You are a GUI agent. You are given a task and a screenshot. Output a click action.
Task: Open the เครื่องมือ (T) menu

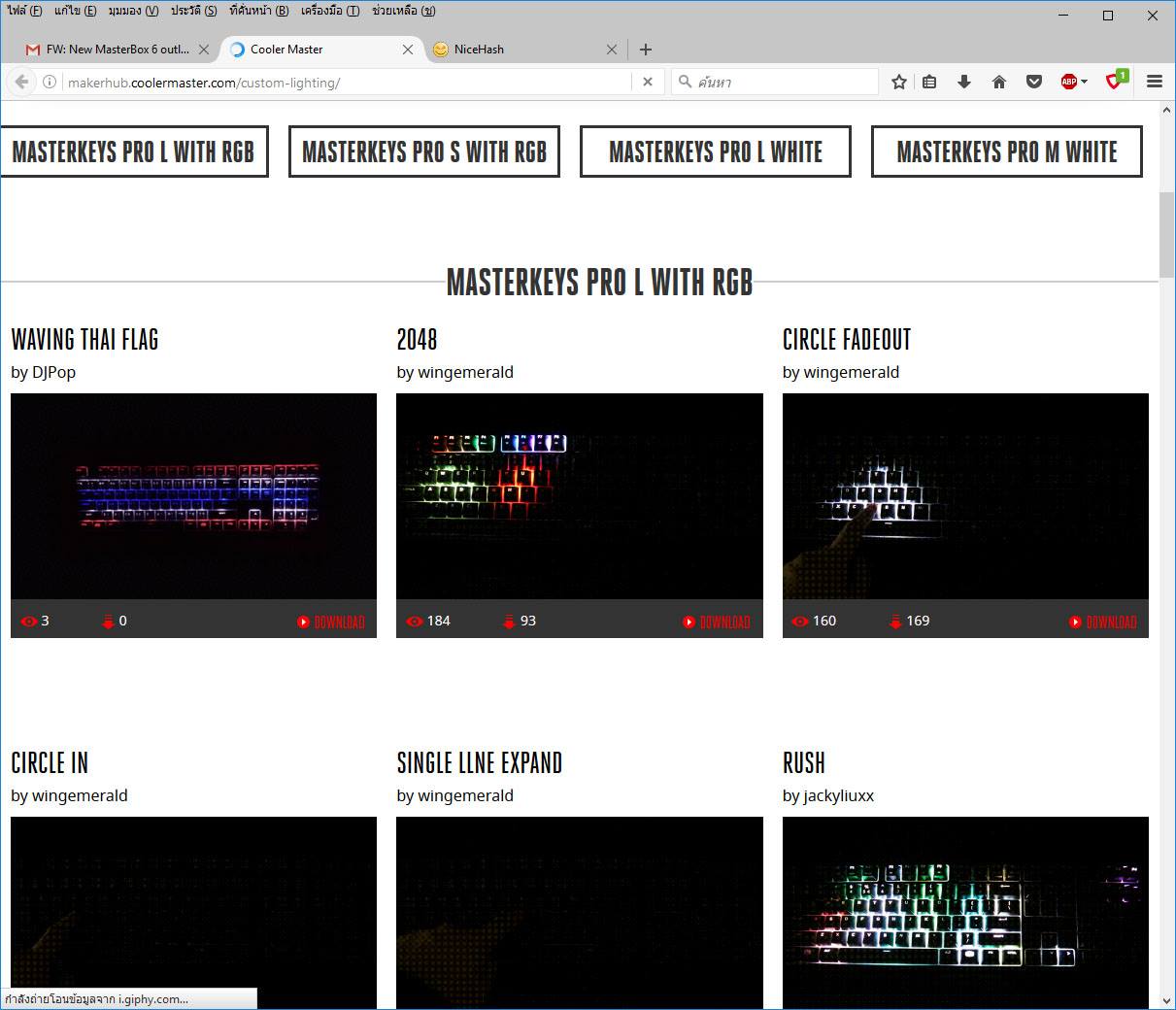(x=329, y=11)
